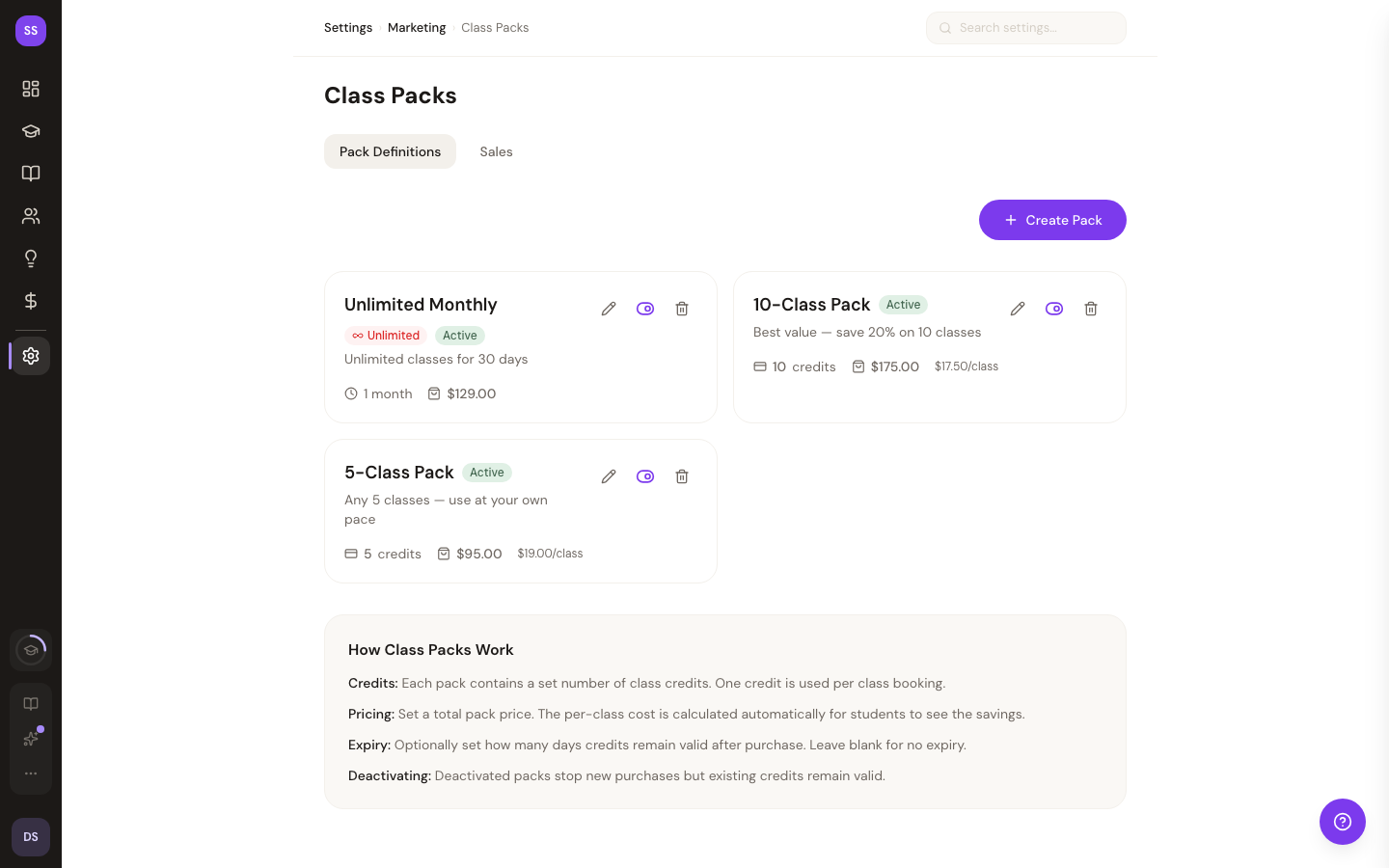This screenshot has width=1389, height=868.
Task: Click pencil icon on 10-Class Pack
Action: (1018, 309)
